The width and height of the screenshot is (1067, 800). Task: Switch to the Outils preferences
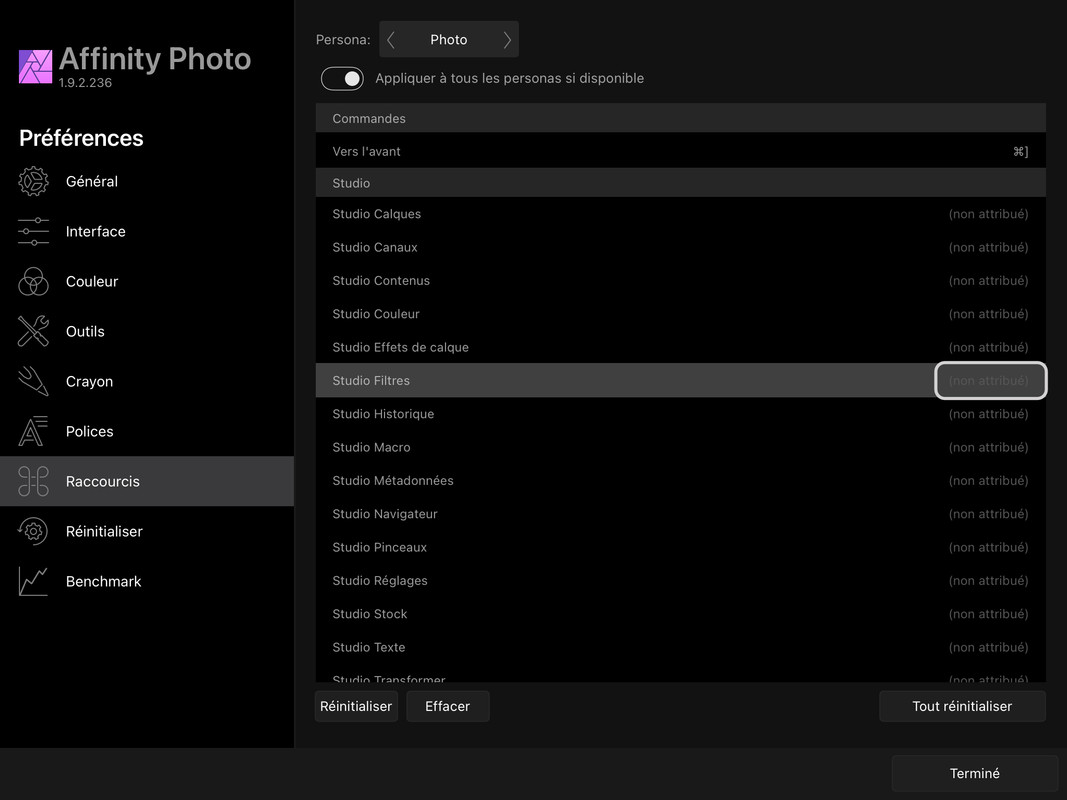(x=147, y=331)
